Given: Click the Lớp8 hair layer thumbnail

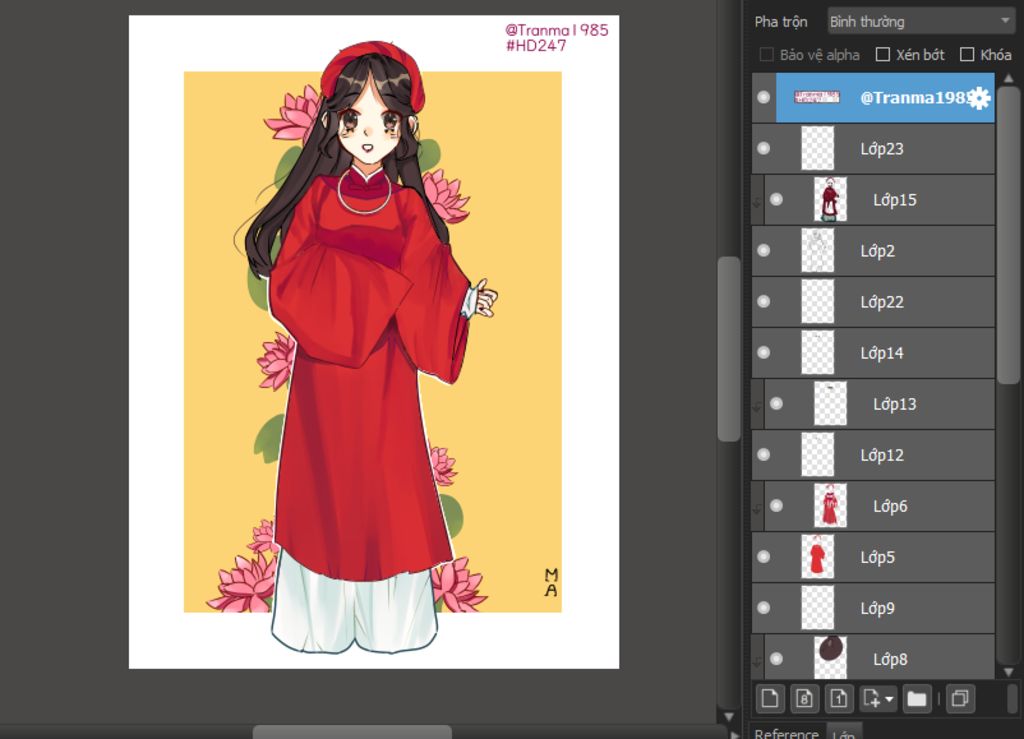Looking at the screenshot, I should 830,657.
